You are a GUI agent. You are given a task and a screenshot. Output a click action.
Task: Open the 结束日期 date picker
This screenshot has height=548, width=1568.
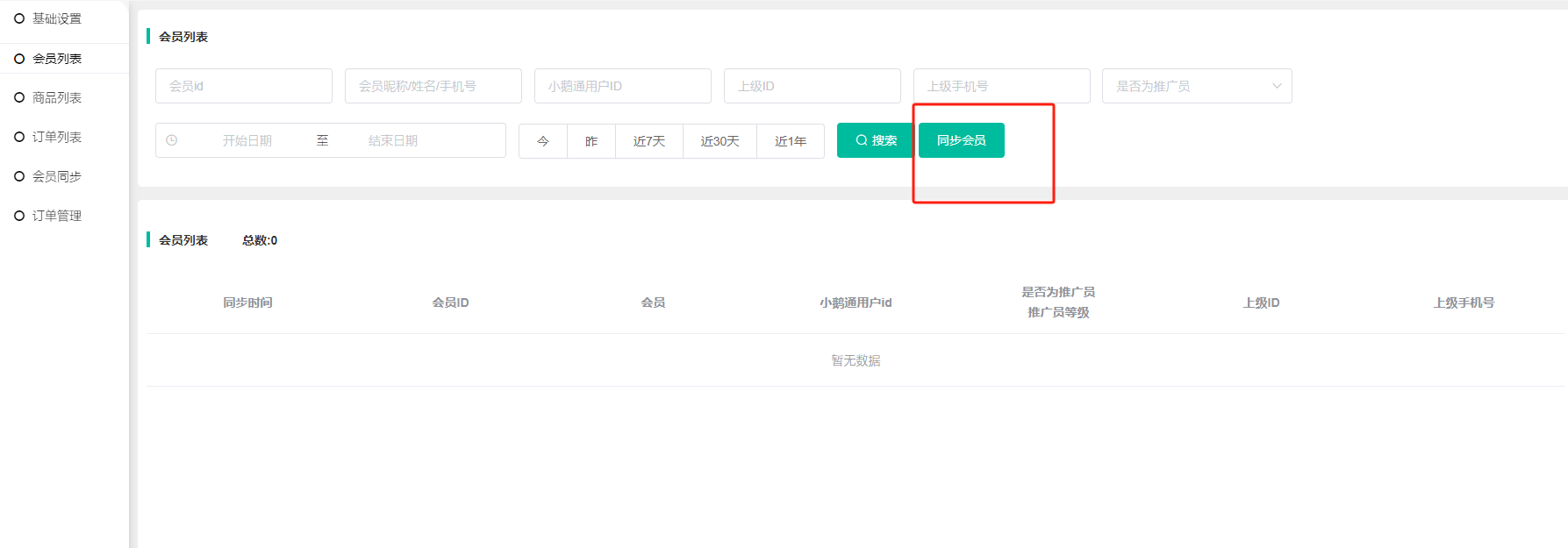(393, 140)
